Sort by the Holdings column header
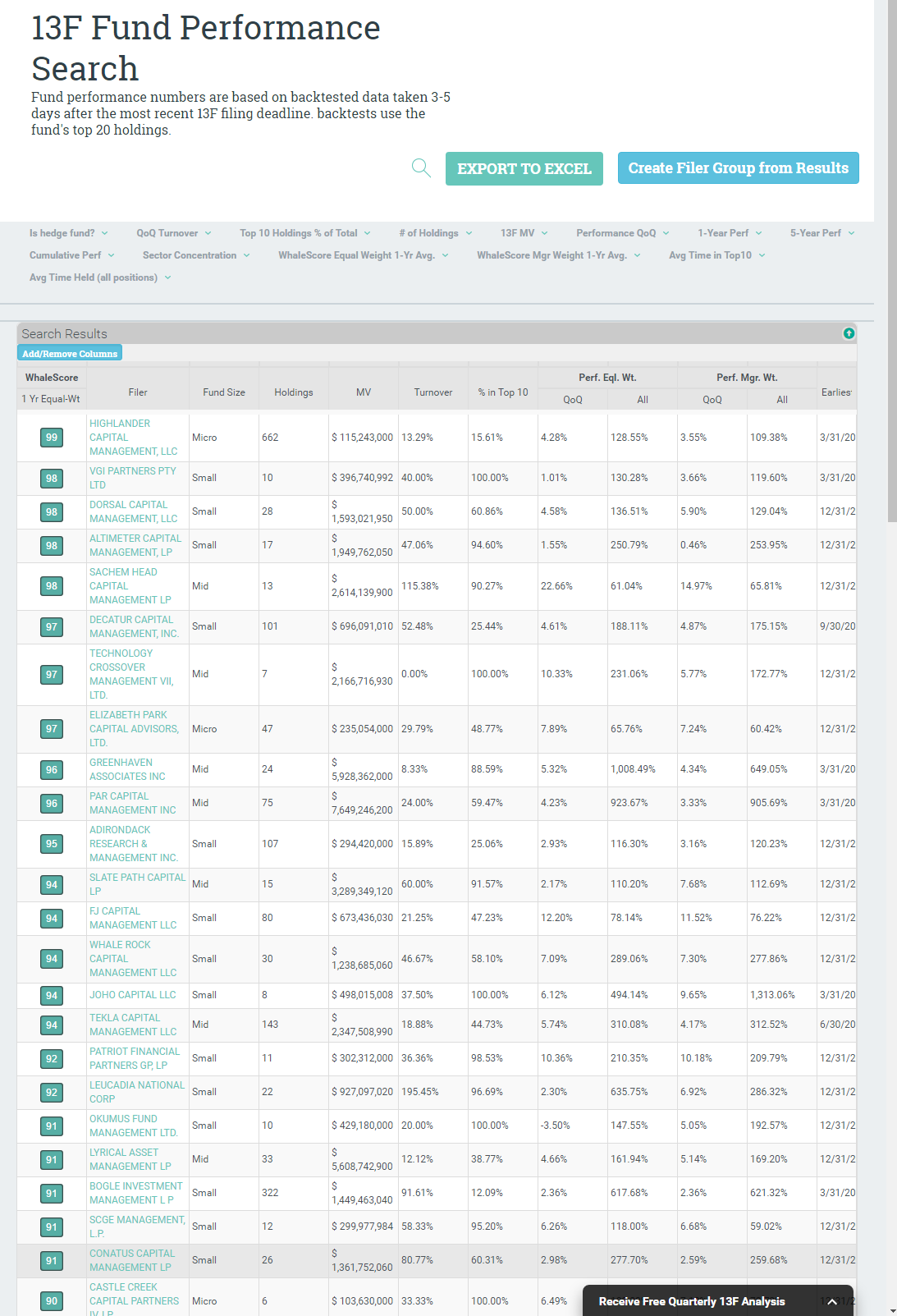Image resolution: width=897 pixels, height=1316 pixels. (x=293, y=392)
